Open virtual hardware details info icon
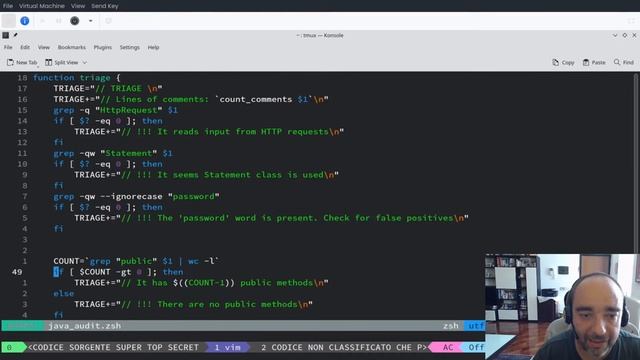 pyautogui.click(x=25, y=21)
